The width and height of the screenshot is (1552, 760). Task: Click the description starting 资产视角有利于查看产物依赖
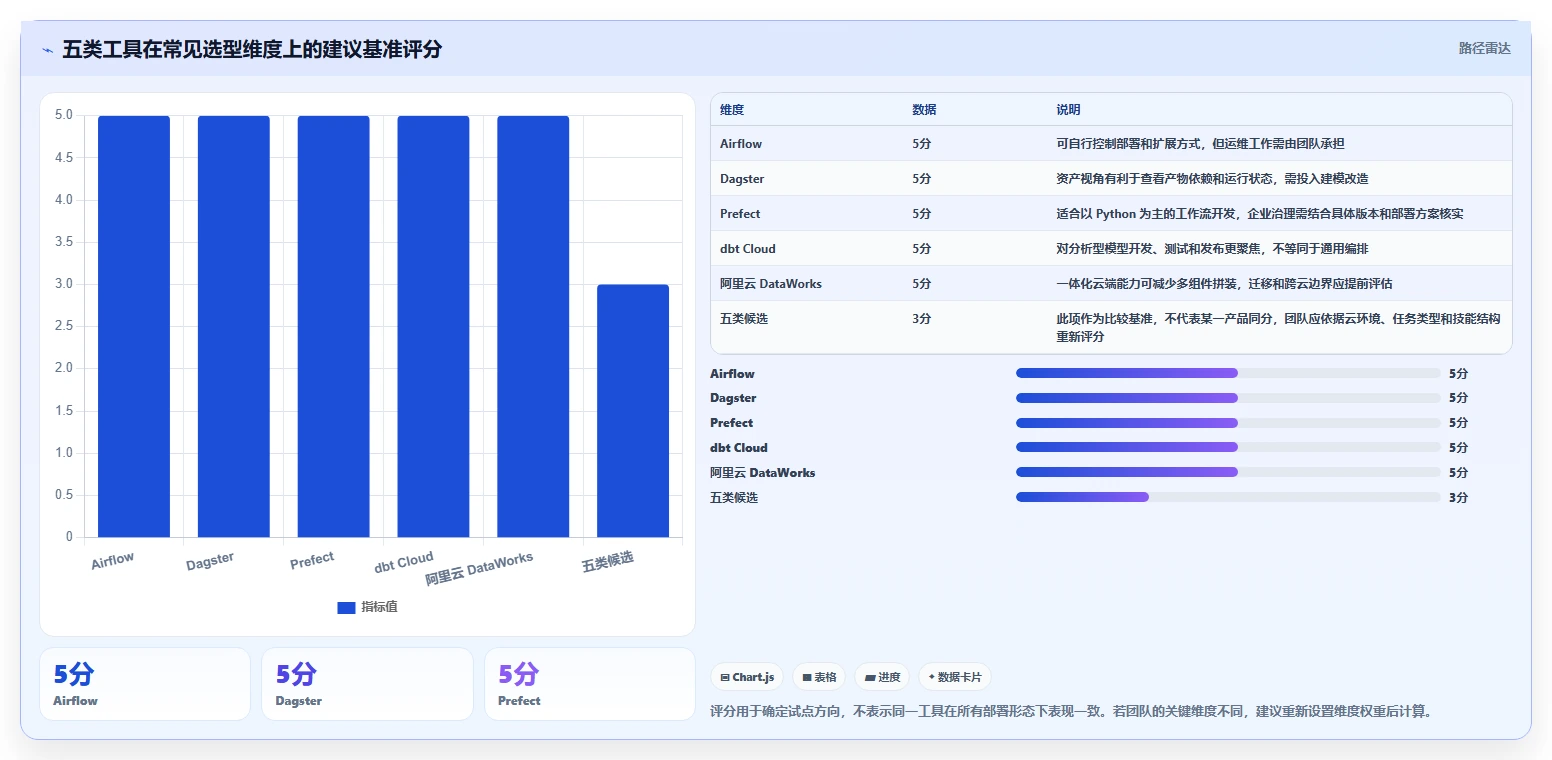click(x=1212, y=179)
